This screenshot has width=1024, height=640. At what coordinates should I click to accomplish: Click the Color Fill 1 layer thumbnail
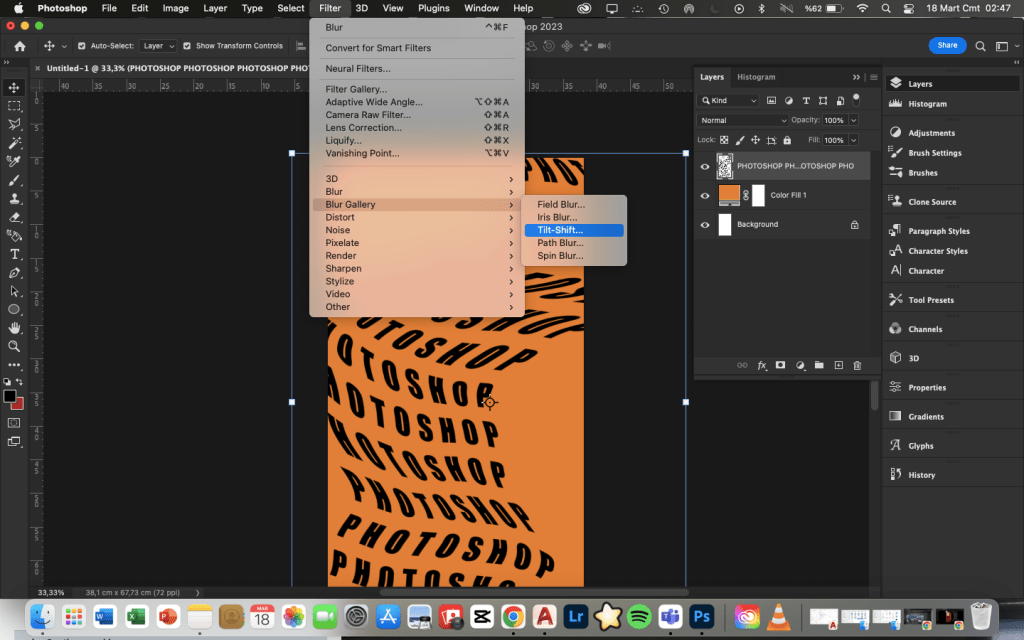click(x=730, y=195)
